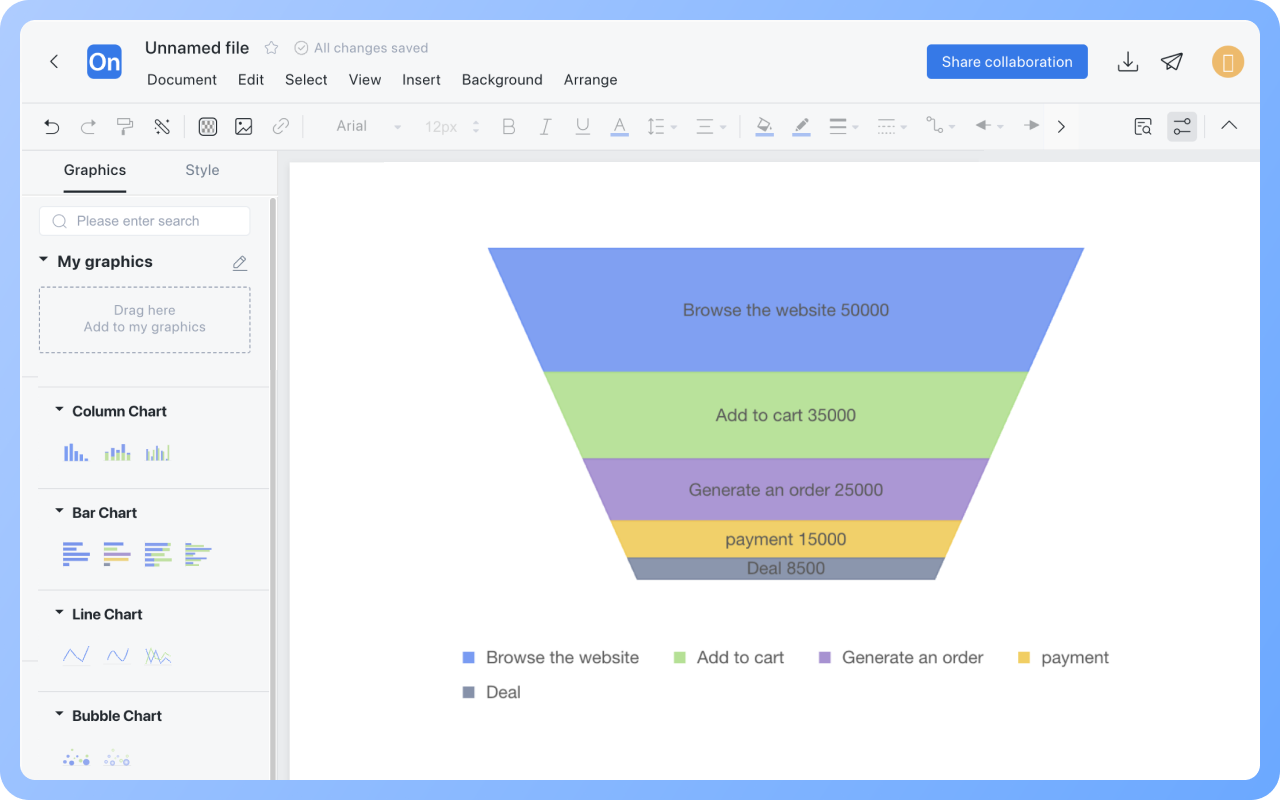This screenshot has height=800, width=1280.
Task: Select the Format Painter tool
Action: click(x=124, y=126)
